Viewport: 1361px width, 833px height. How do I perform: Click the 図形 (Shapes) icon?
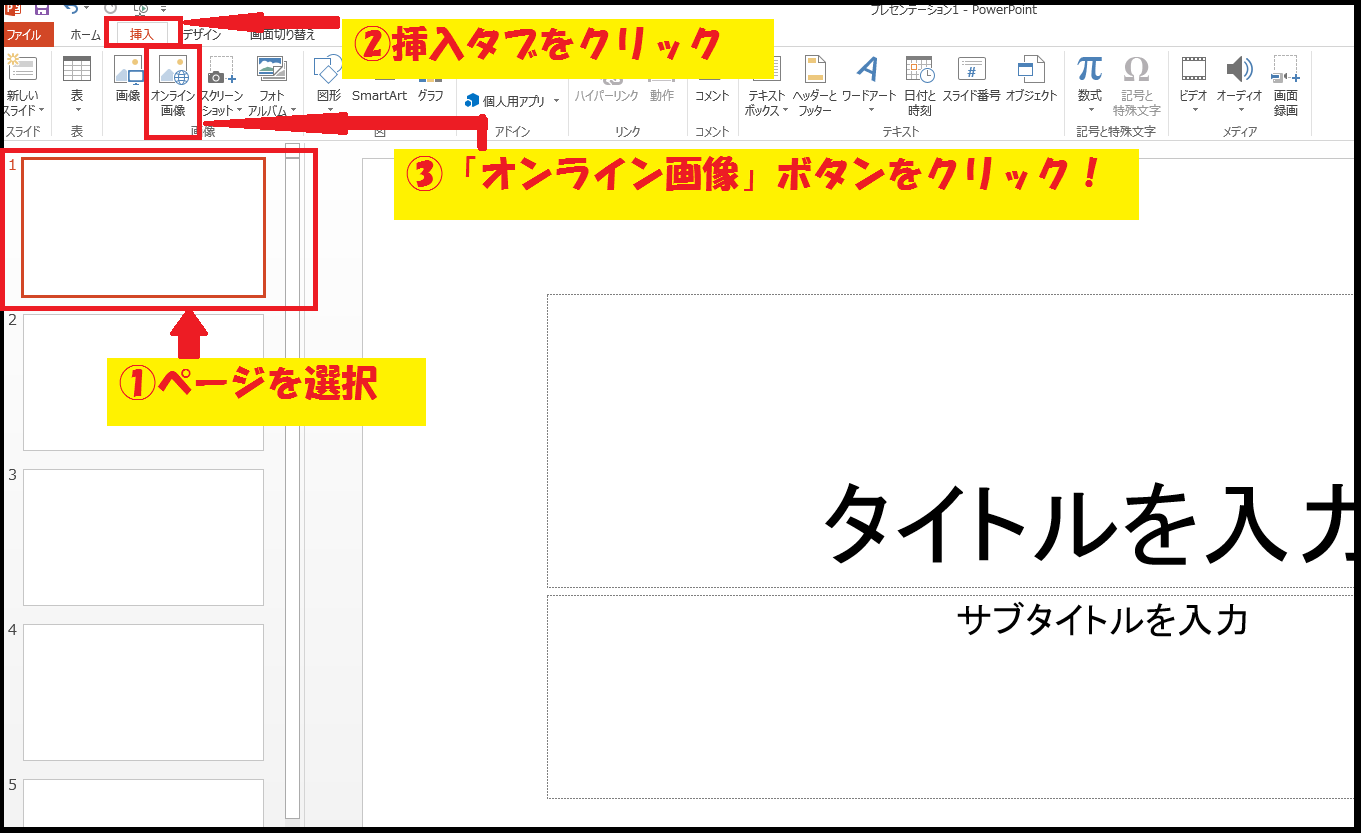pos(328,69)
